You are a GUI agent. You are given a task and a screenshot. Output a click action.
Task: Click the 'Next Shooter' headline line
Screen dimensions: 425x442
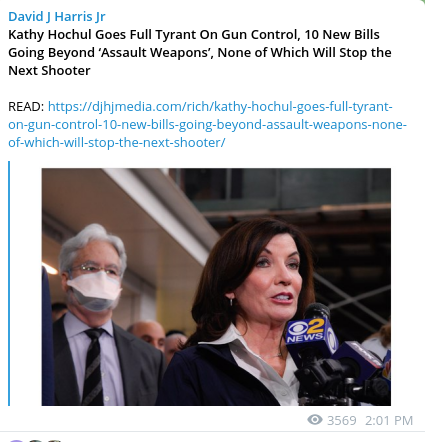point(49,70)
